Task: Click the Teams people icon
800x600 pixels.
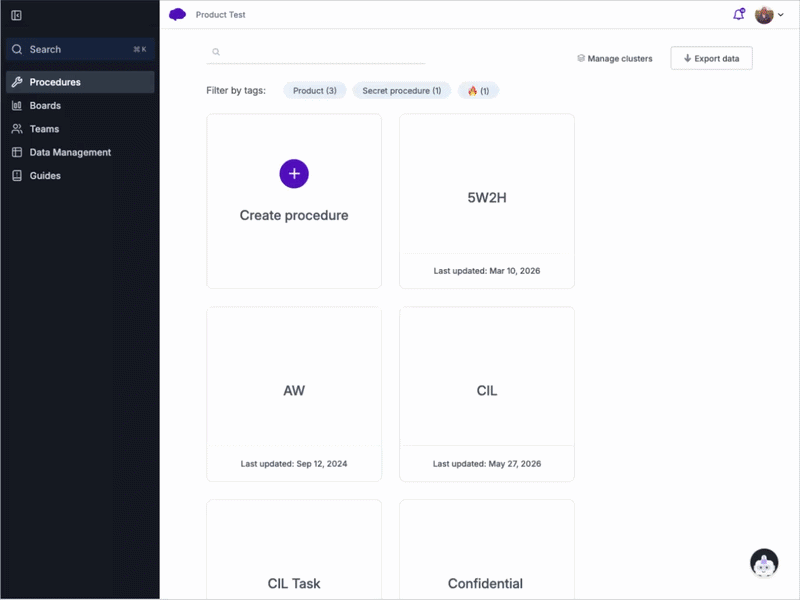Action: coord(17,129)
